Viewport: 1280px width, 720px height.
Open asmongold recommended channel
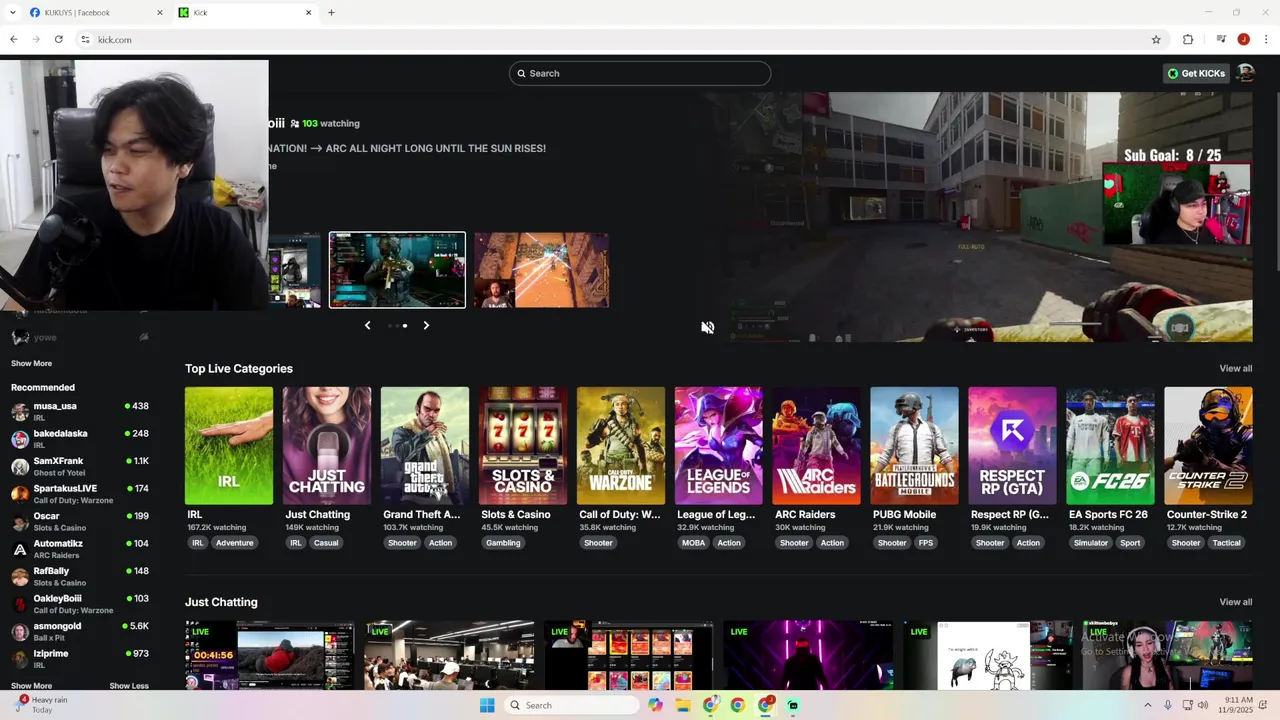80,631
